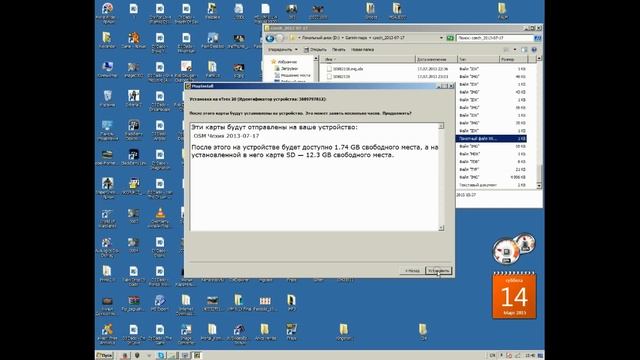
Task: Sort by the Имя column header
Action: click(367, 60)
